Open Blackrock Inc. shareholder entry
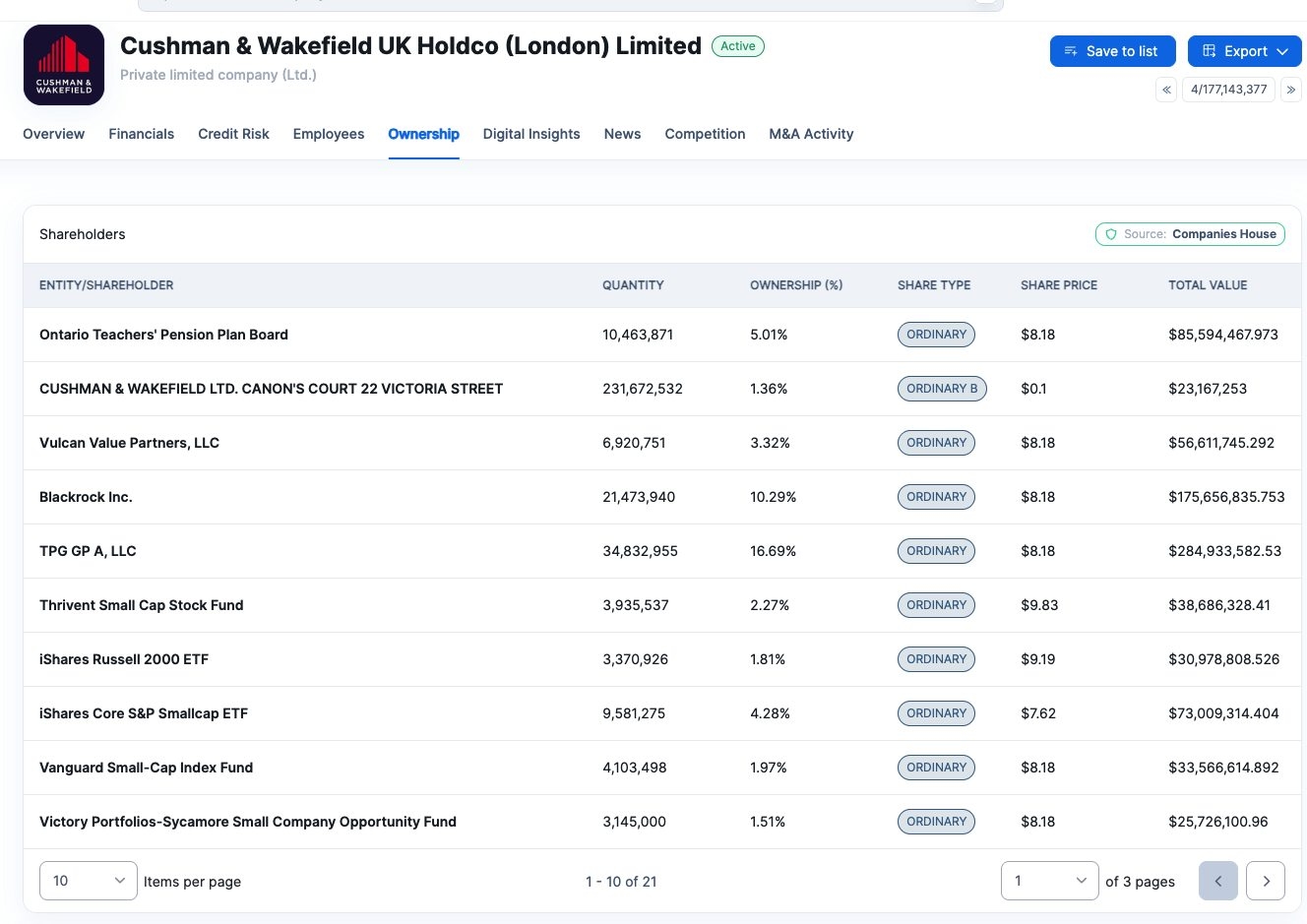The width and height of the screenshot is (1307, 924). [86, 497]
